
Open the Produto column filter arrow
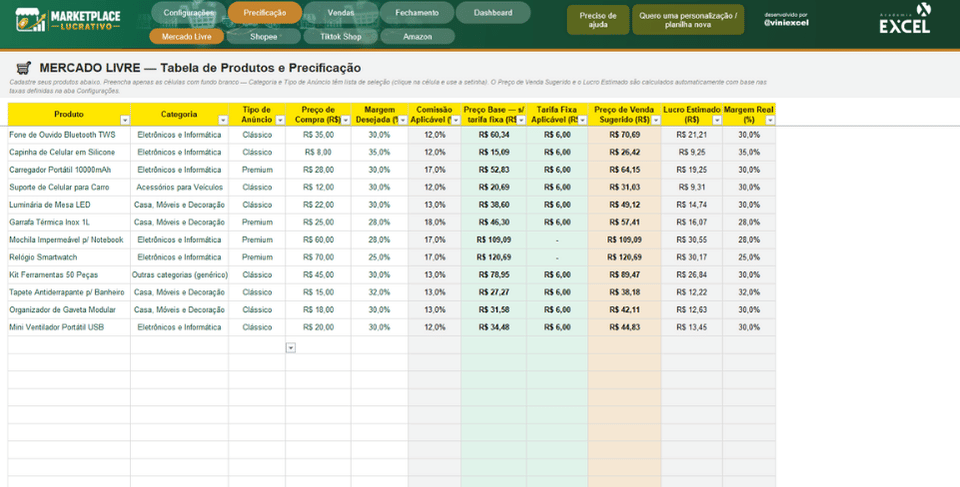124,120
